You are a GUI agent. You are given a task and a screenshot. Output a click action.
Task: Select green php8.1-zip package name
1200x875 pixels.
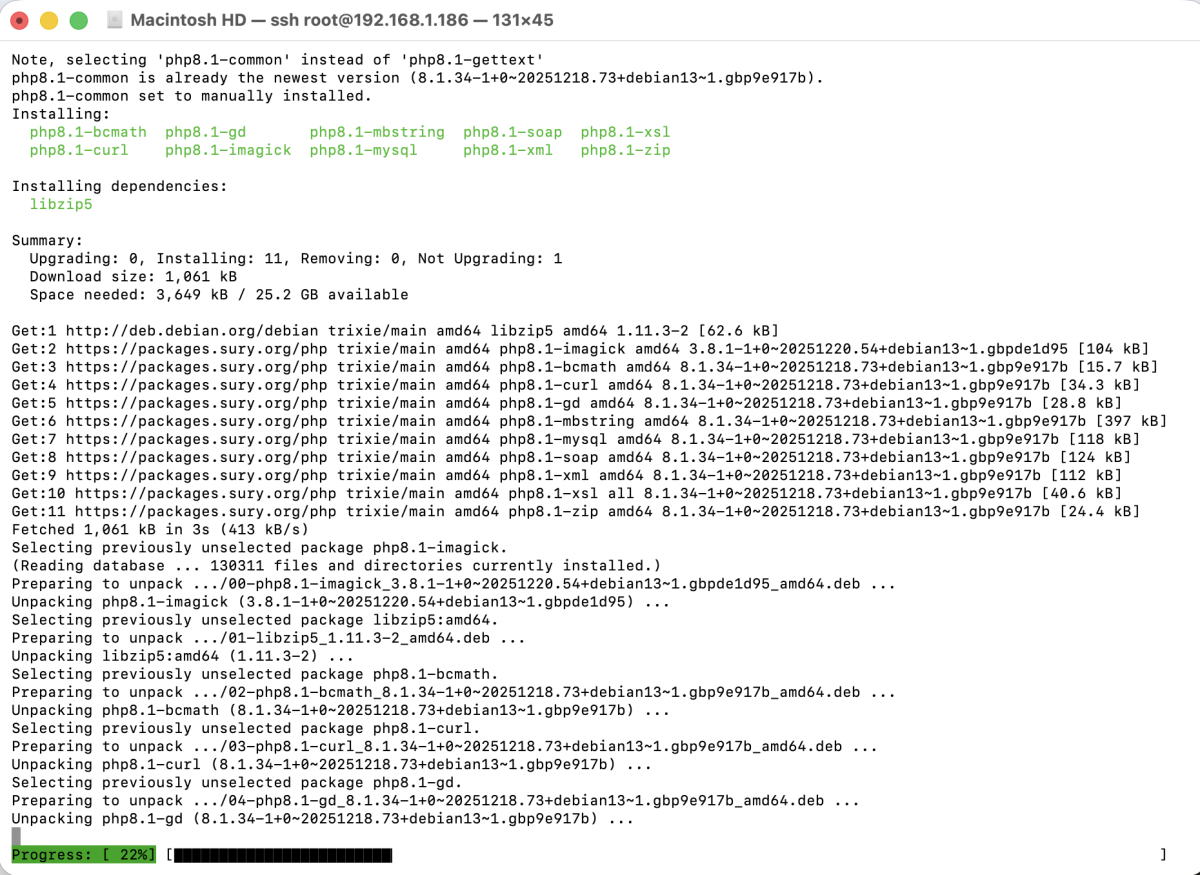click(625, 150)
